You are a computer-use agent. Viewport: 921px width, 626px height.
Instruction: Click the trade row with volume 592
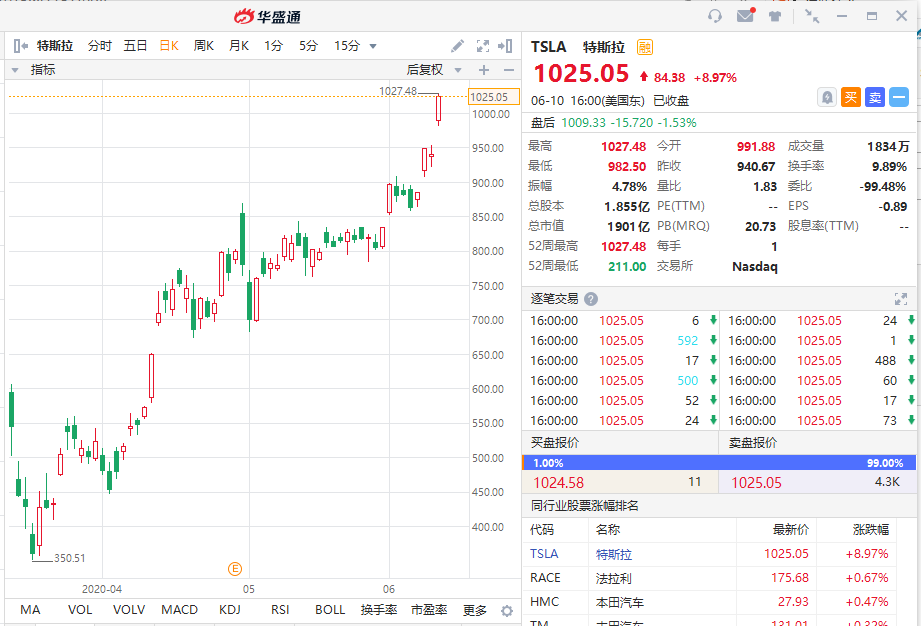(623, 341)
